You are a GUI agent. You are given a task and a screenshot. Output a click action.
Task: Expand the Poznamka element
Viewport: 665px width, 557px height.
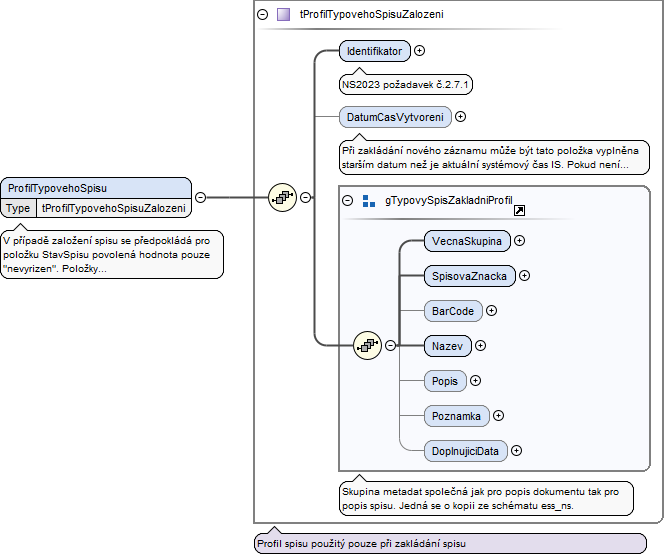click(498, 416)
